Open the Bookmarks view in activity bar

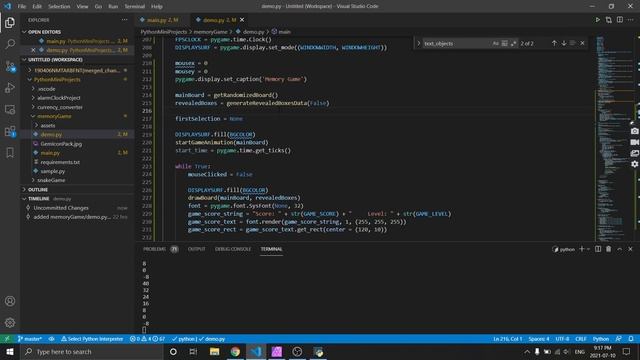point(10,152)
